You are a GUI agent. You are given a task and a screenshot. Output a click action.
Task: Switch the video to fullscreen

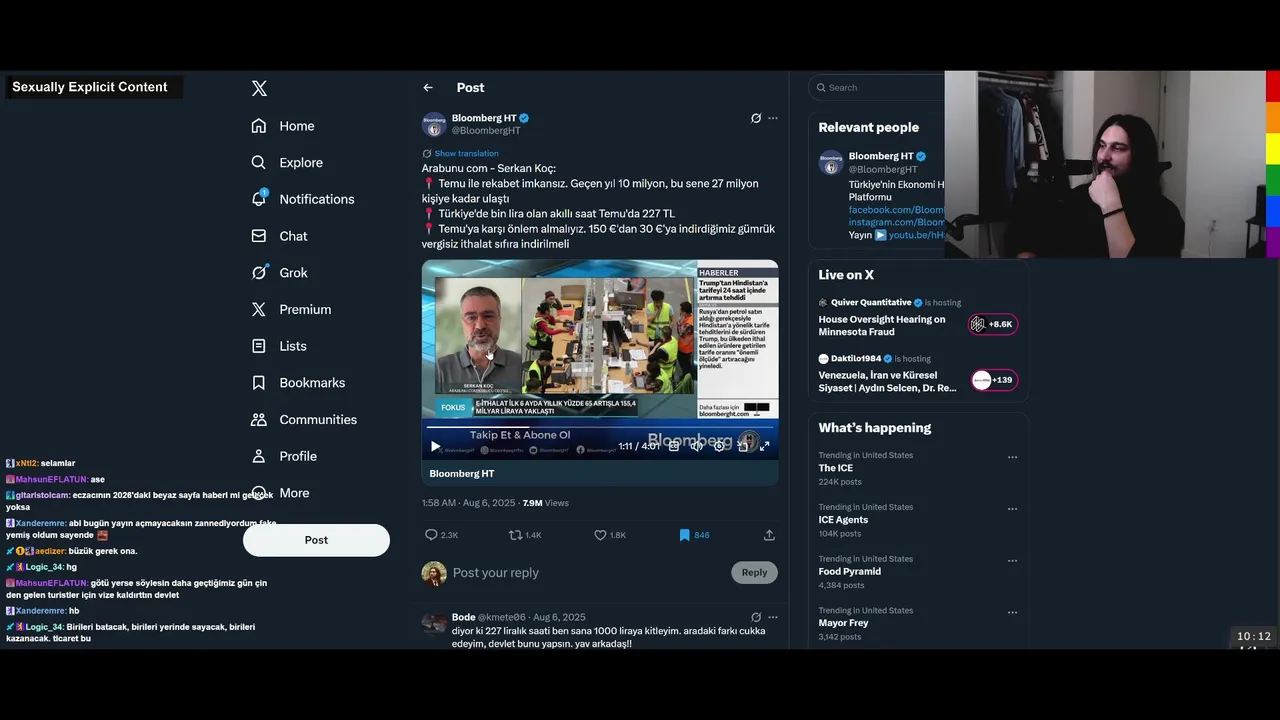[x=765, y=446]
